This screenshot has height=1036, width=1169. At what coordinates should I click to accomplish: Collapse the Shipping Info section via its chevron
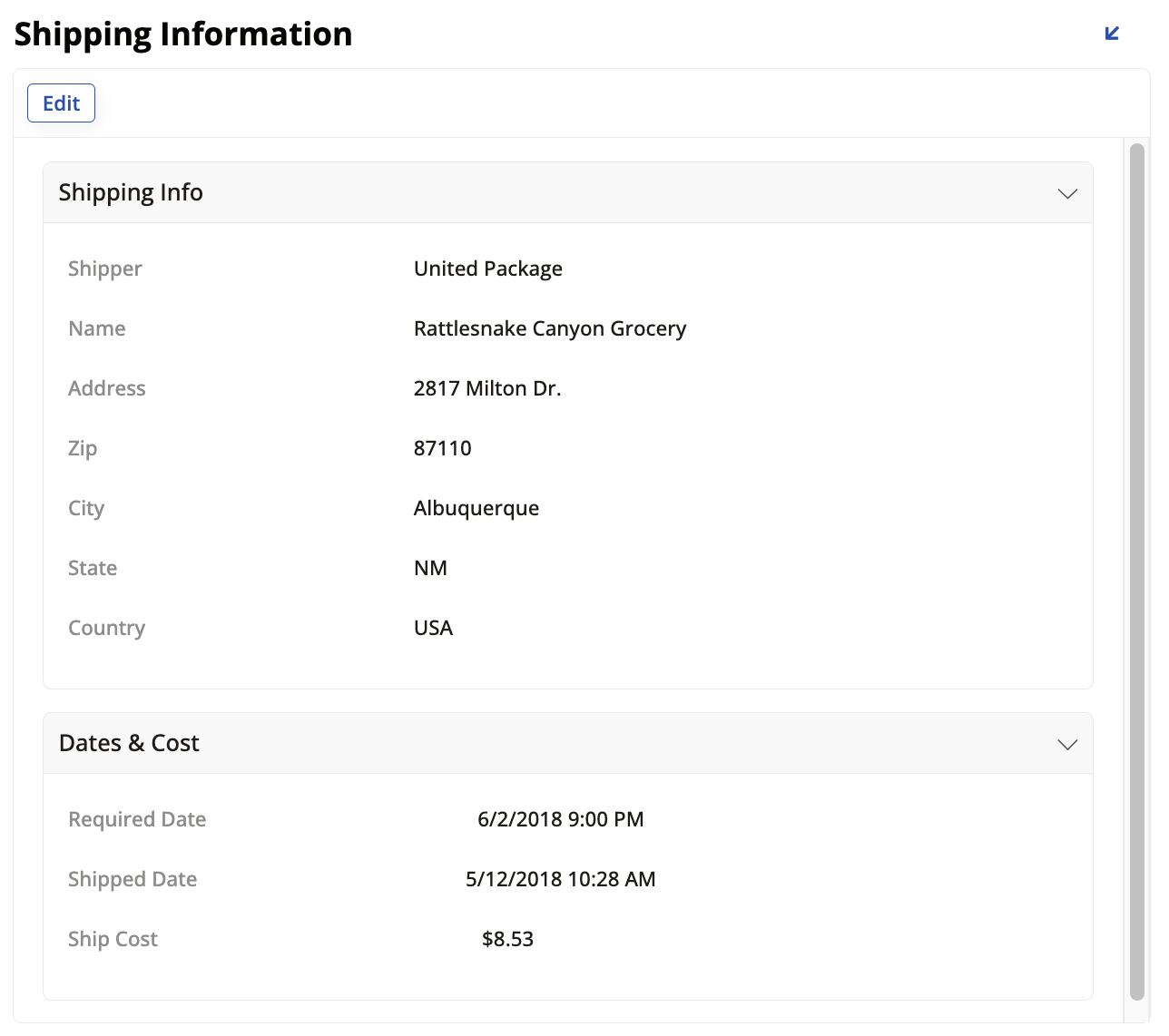(1067, 192)
